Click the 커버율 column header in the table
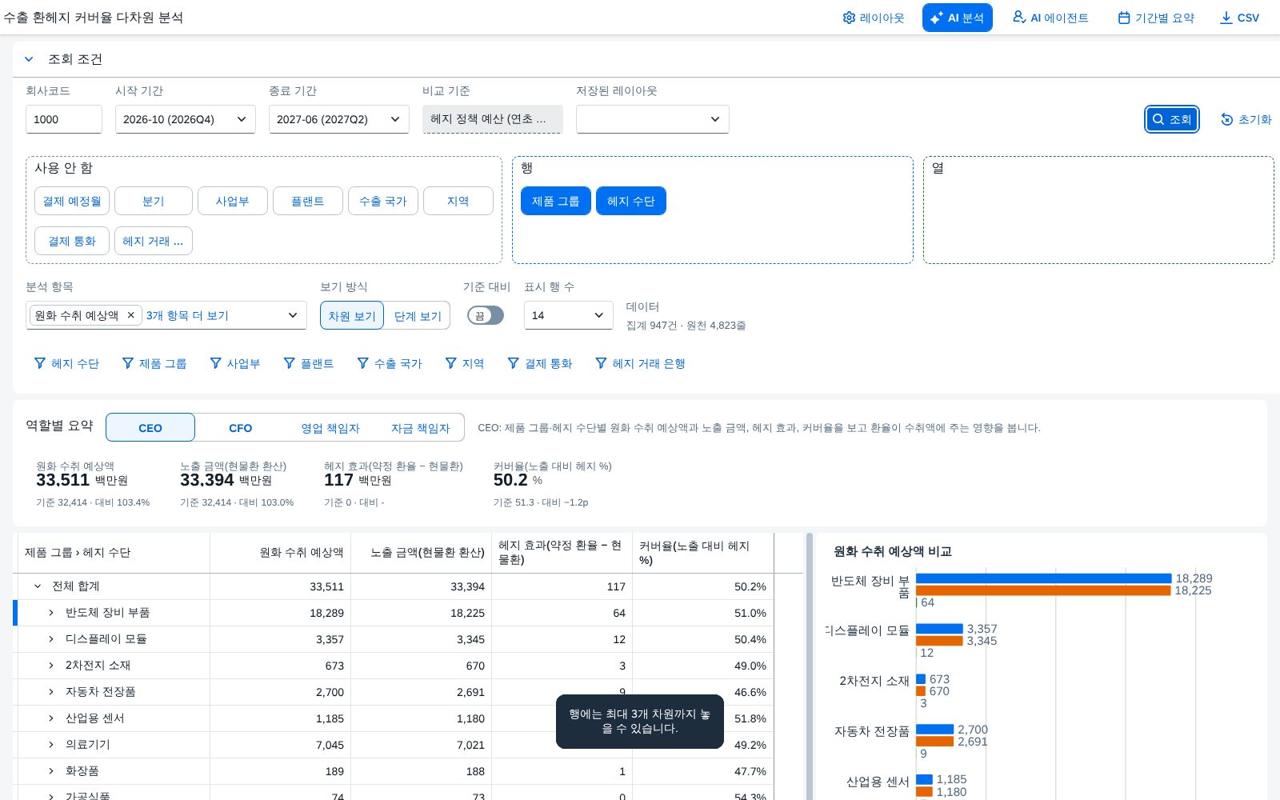The width and height of the screenshot is (1280, 800). pos(702,553)
